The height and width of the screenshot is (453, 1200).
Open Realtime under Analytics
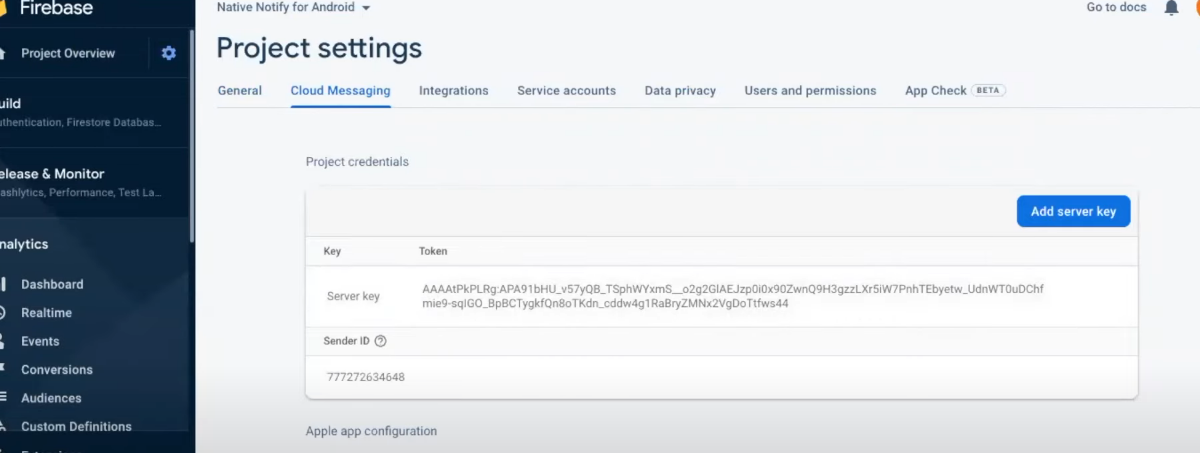coord(46,313)
